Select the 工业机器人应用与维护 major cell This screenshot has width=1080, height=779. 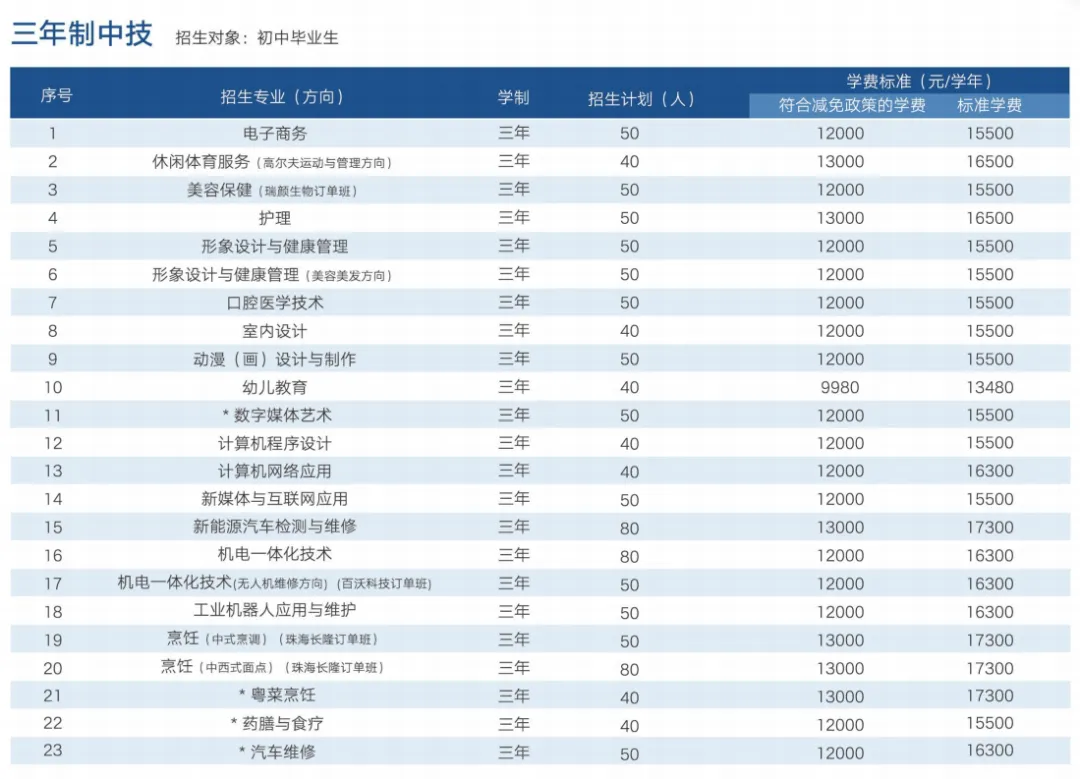(x=275, y=610)
